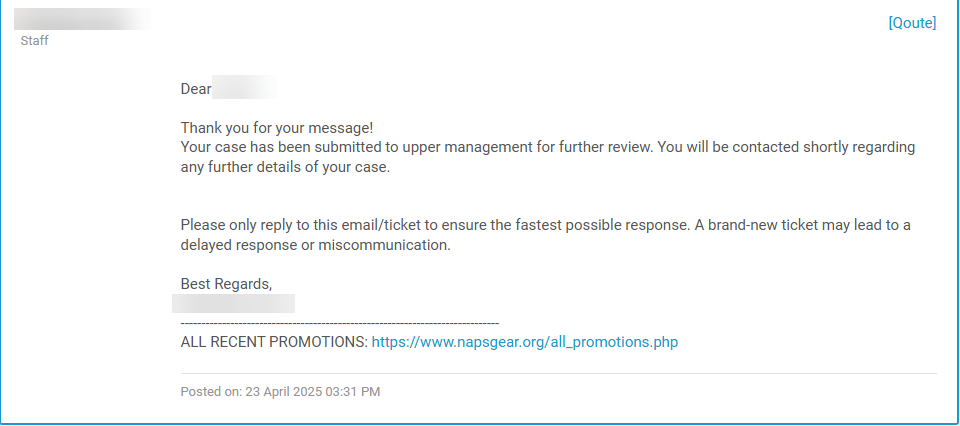Click the "Dear" greeting word
The image size is (960, 426).
click(196, 89)
